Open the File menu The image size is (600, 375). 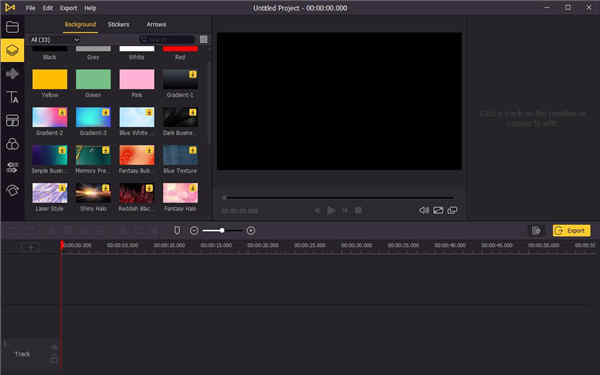[30, 8]
